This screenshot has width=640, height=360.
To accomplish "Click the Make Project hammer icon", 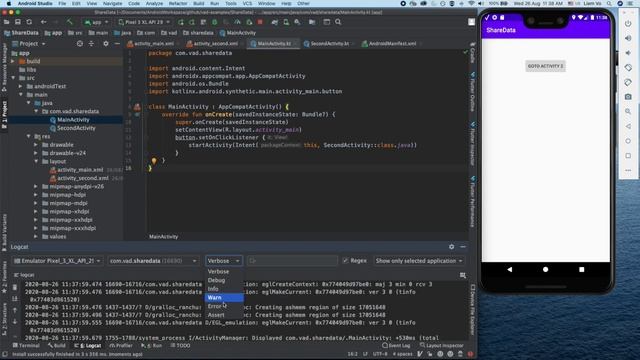I will (70, 22).
